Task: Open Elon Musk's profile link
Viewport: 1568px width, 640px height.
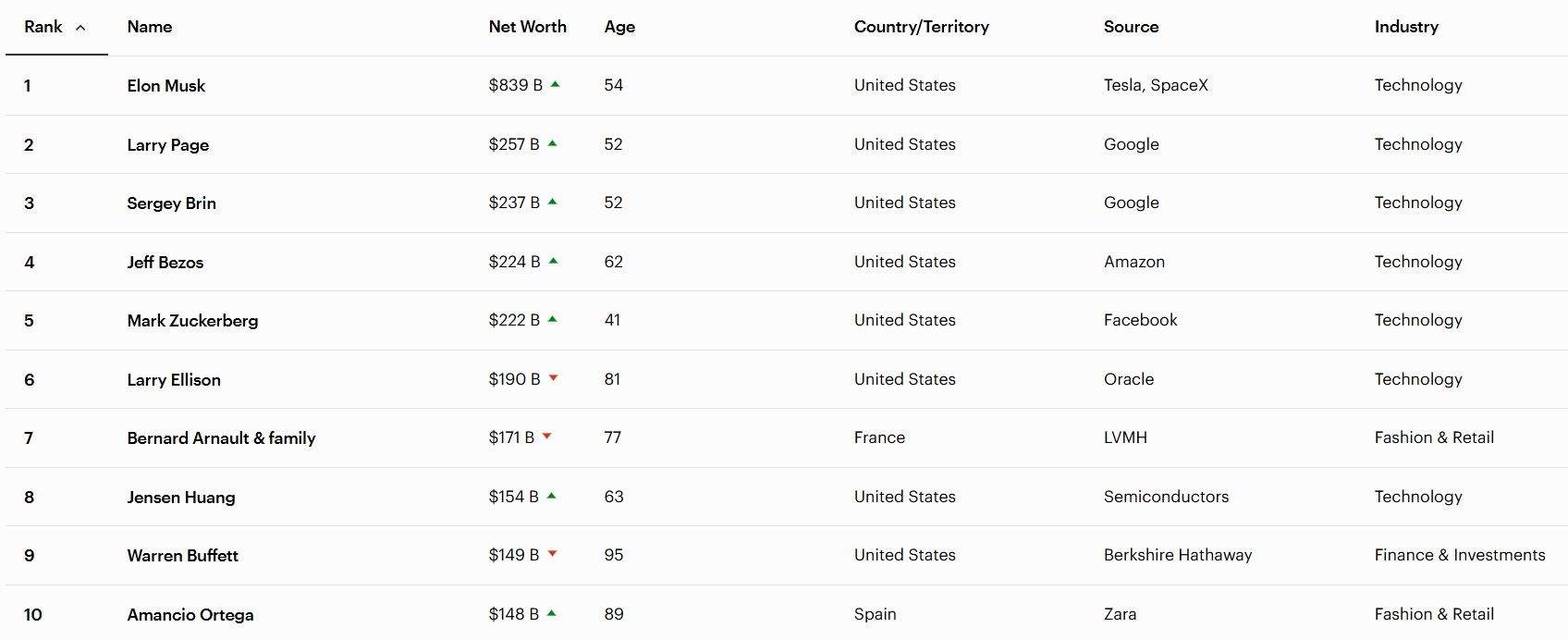Action: (x=166, y=86)
